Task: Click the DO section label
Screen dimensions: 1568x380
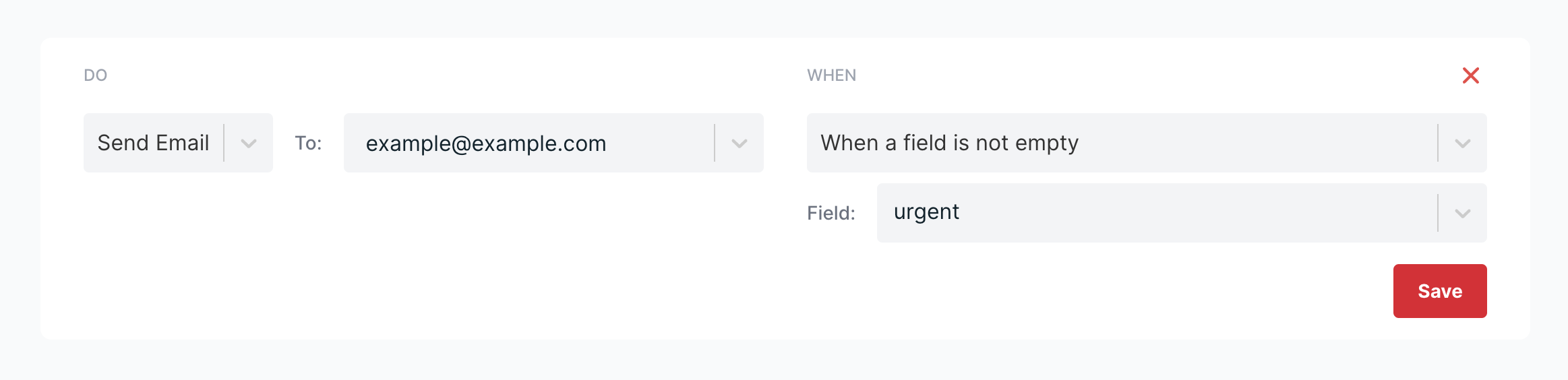Action: coord(96,75)
